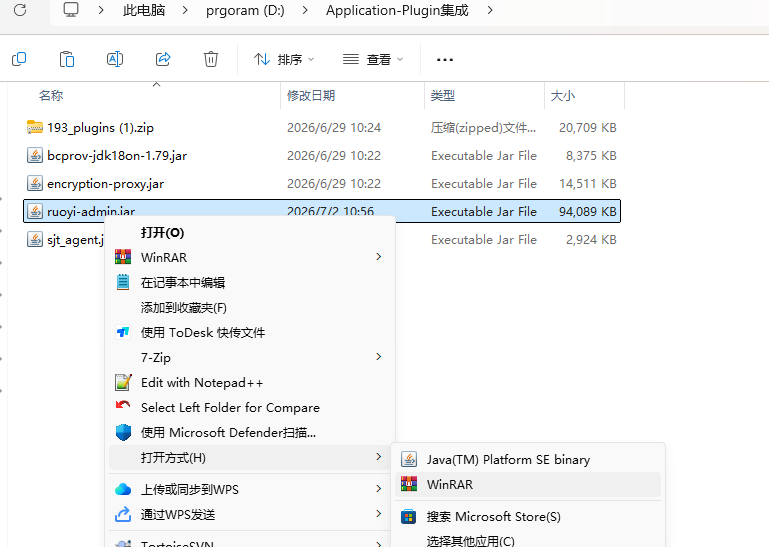Click 压缩(zipped)文件 type cell
Screen dimensions: 769x547
point(484,128)
